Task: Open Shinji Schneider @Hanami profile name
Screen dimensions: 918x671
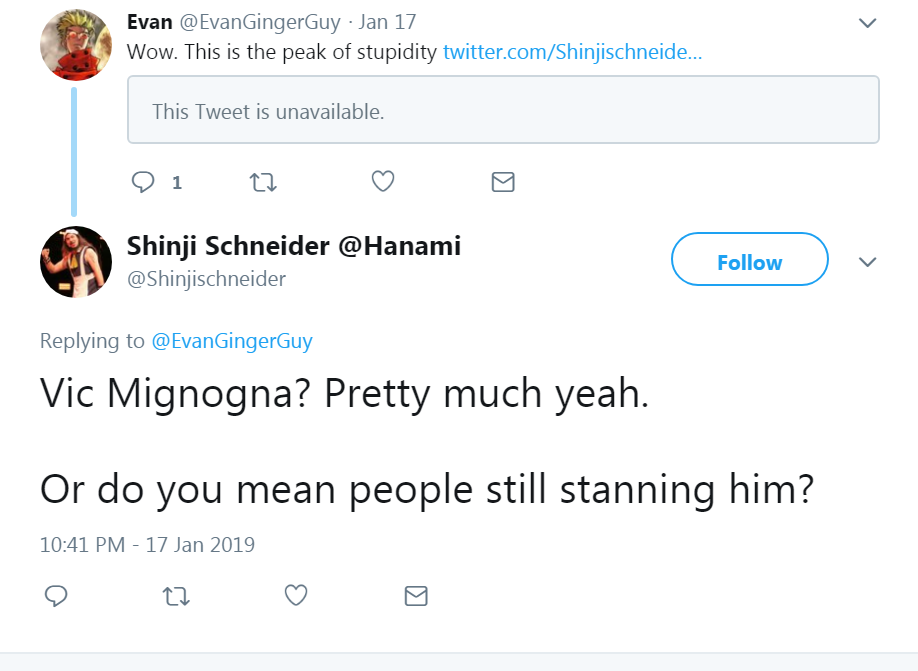Action: pyautogui.click(x=294, y=247)
